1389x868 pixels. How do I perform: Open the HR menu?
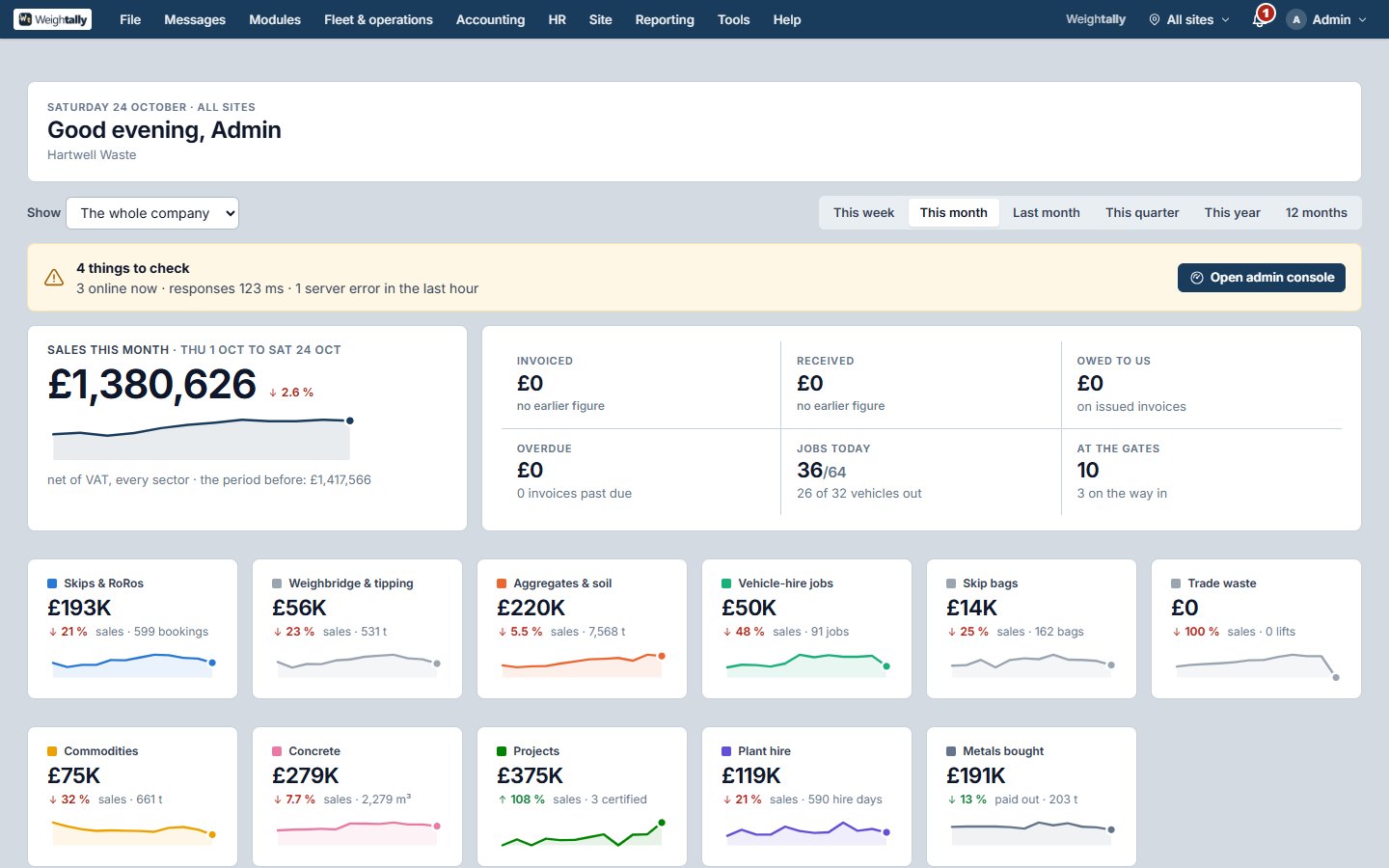[x=558, y=19]
